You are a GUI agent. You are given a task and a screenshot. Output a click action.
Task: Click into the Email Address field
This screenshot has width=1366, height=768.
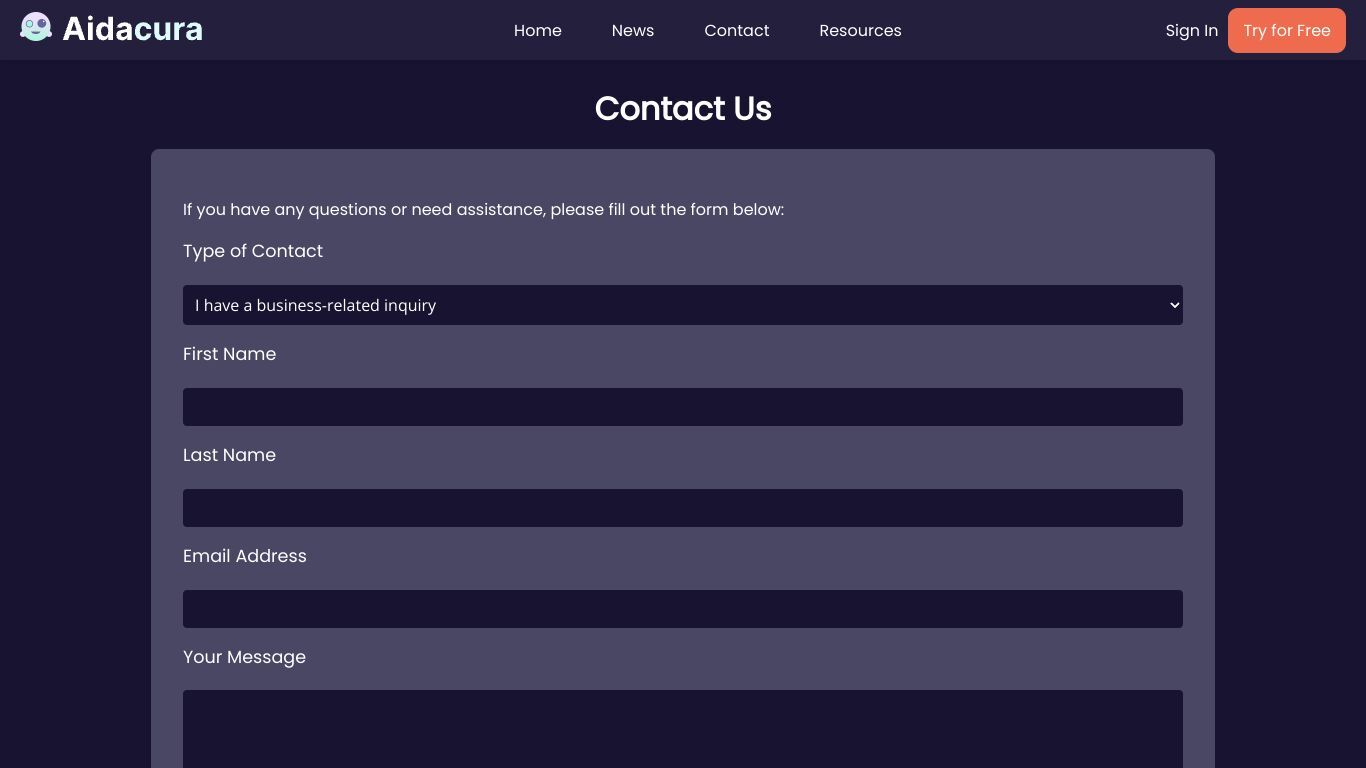(683, 609)
